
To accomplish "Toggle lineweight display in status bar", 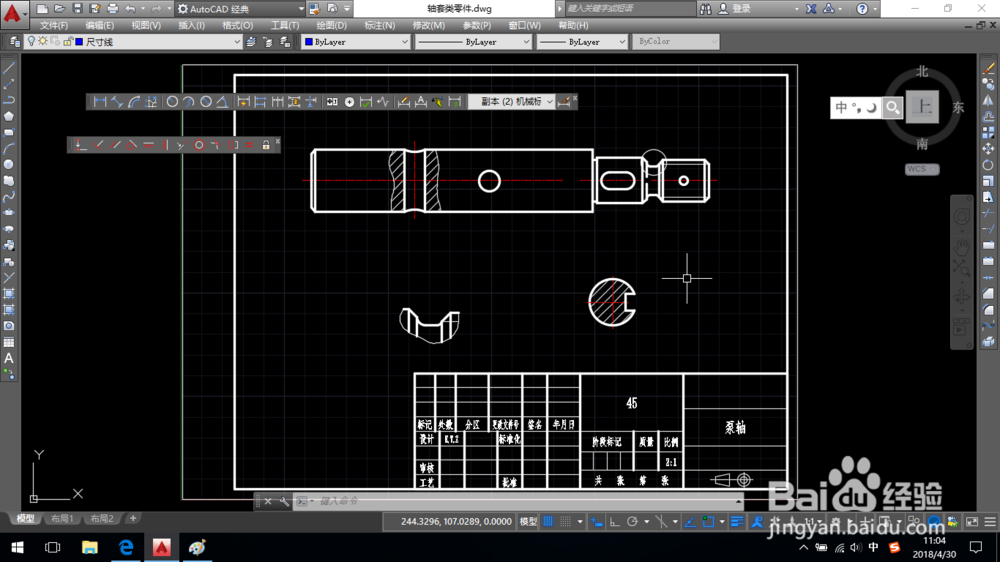I will pos(737,522).
